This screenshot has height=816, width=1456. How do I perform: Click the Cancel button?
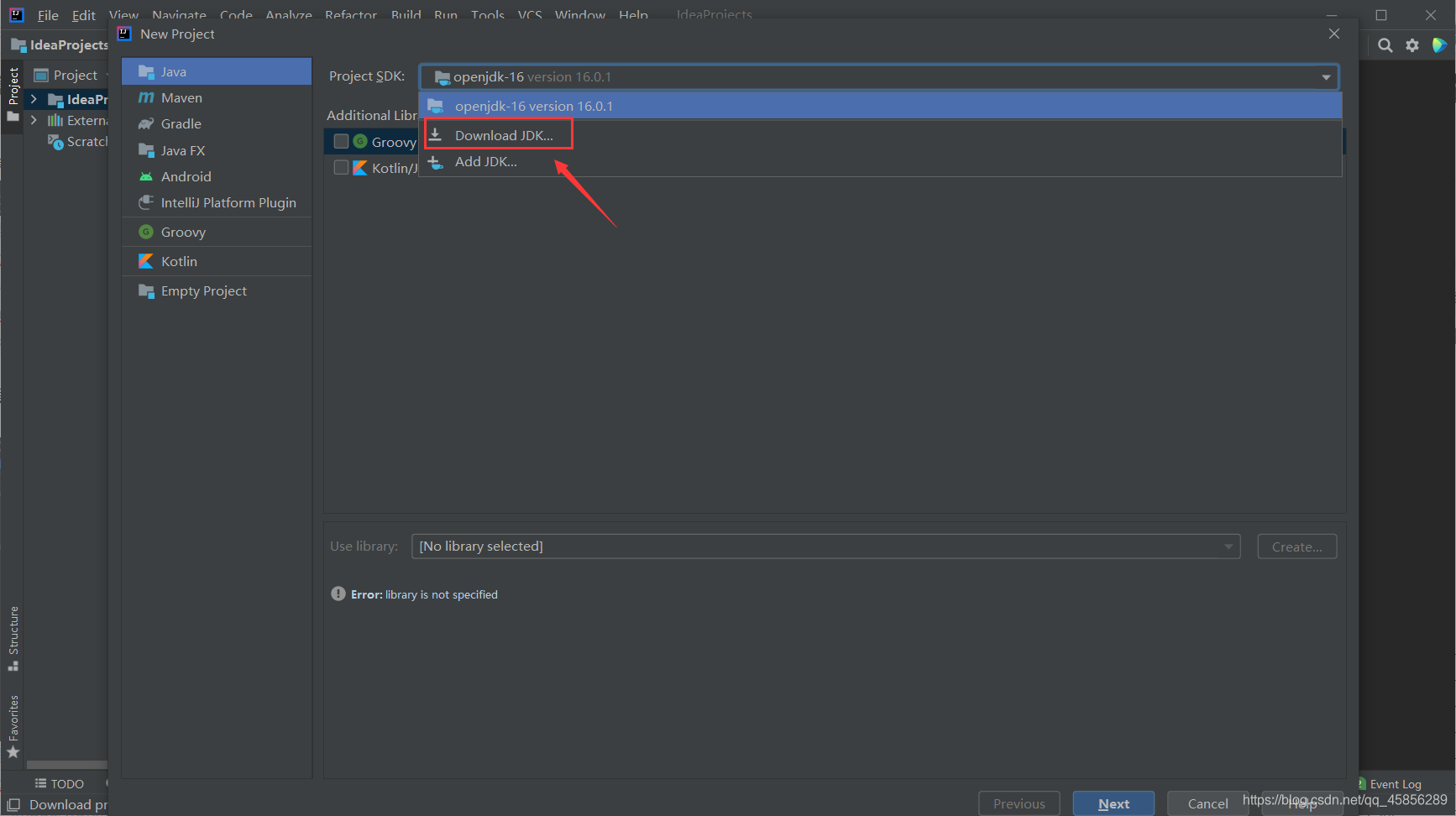click(1207, 803)
